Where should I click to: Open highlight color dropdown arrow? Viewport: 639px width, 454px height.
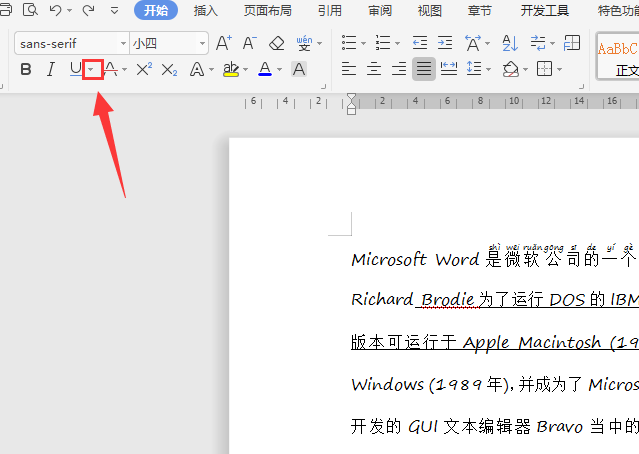tap(245, 70)
